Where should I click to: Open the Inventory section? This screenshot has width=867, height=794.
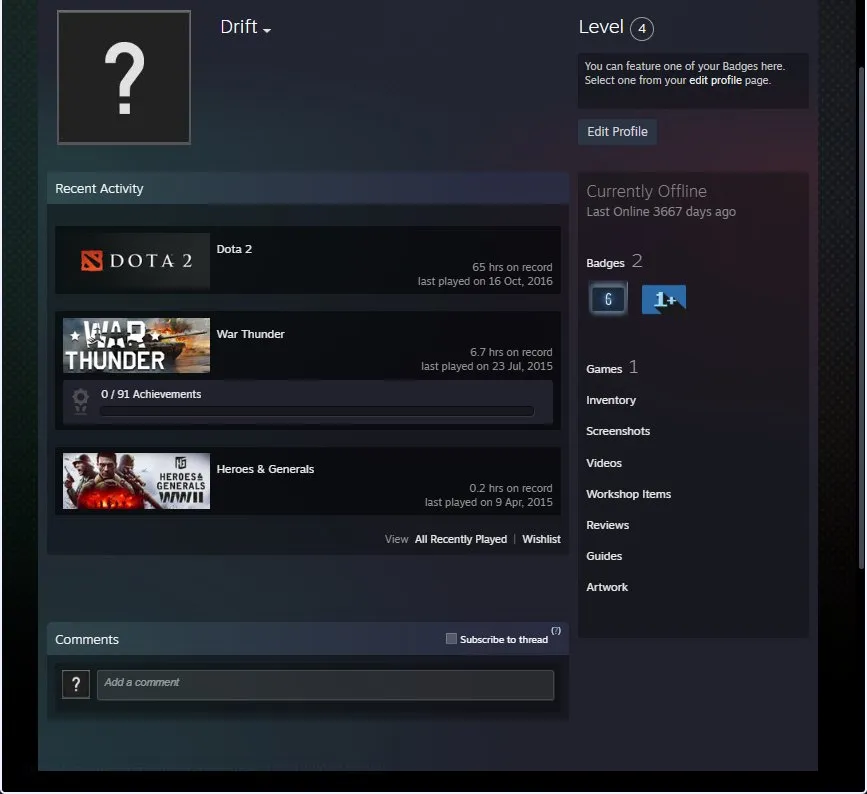tap(611, 400)
